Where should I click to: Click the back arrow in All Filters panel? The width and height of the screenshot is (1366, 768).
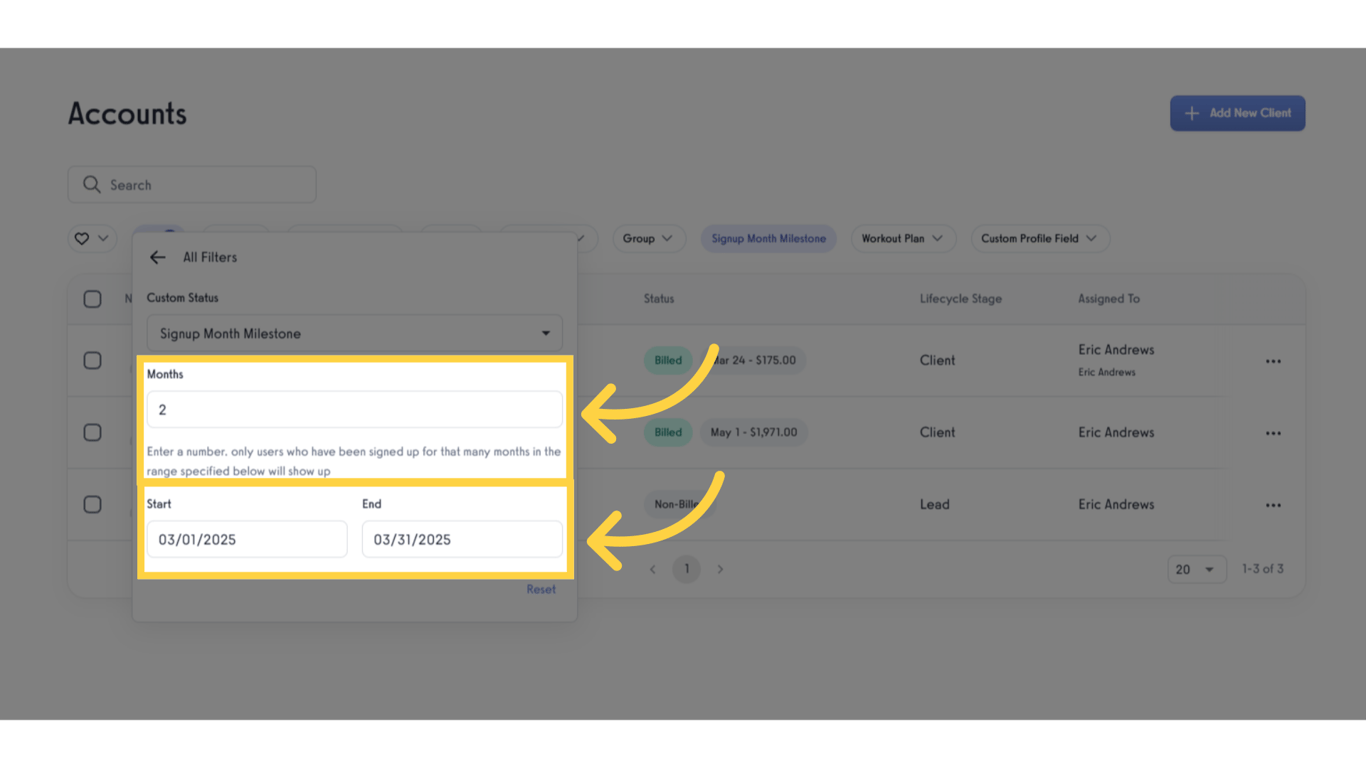[157, 257]
